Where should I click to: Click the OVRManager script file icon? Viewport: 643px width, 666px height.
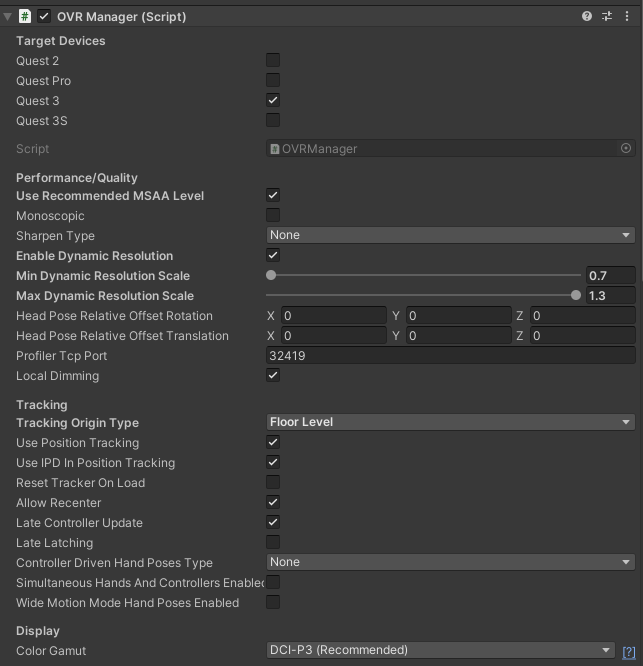pos(275,148)
